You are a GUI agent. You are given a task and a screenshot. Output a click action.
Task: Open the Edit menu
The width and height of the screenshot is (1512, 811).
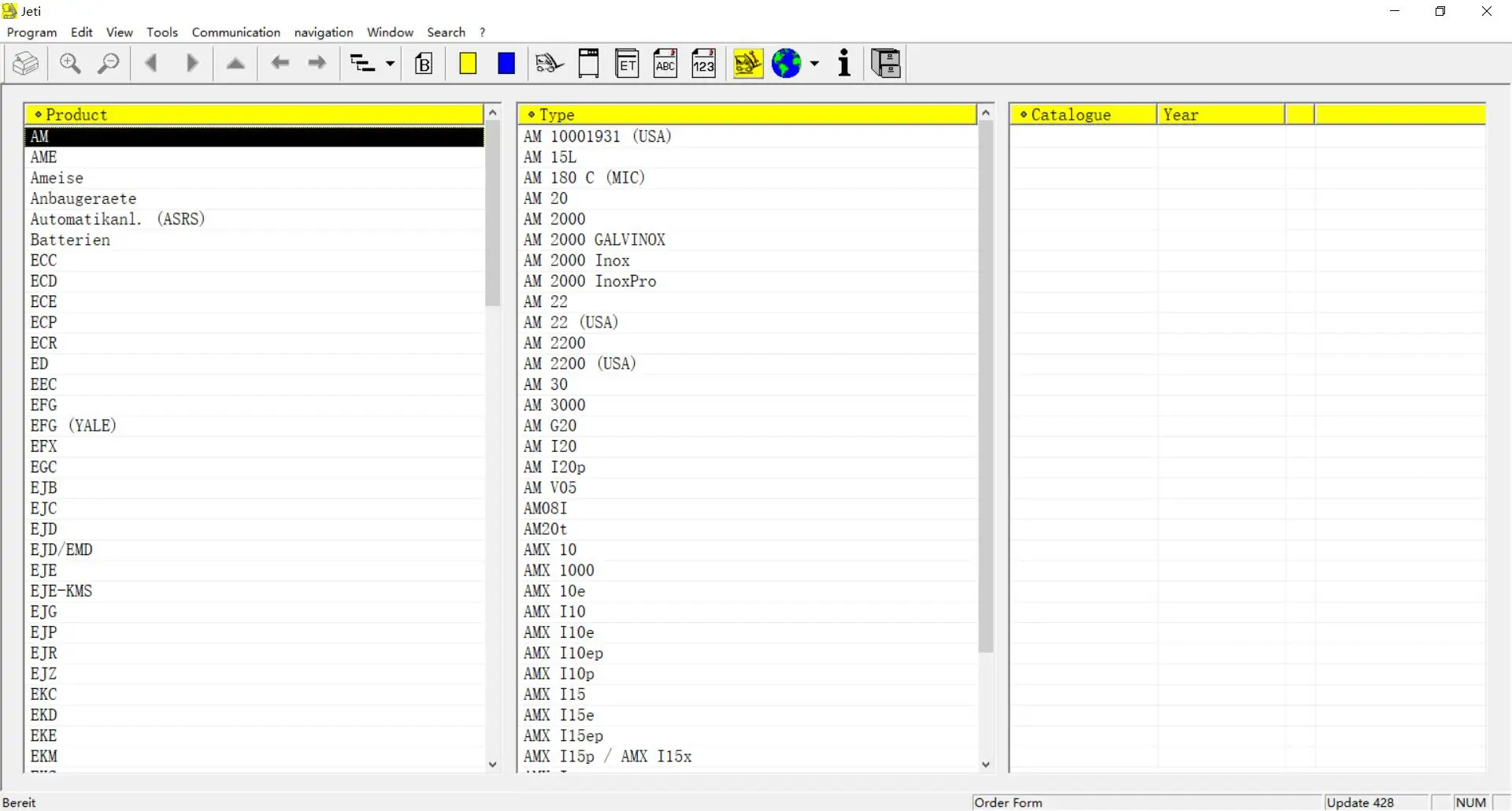pyautogui.click(x=81, y=32)
